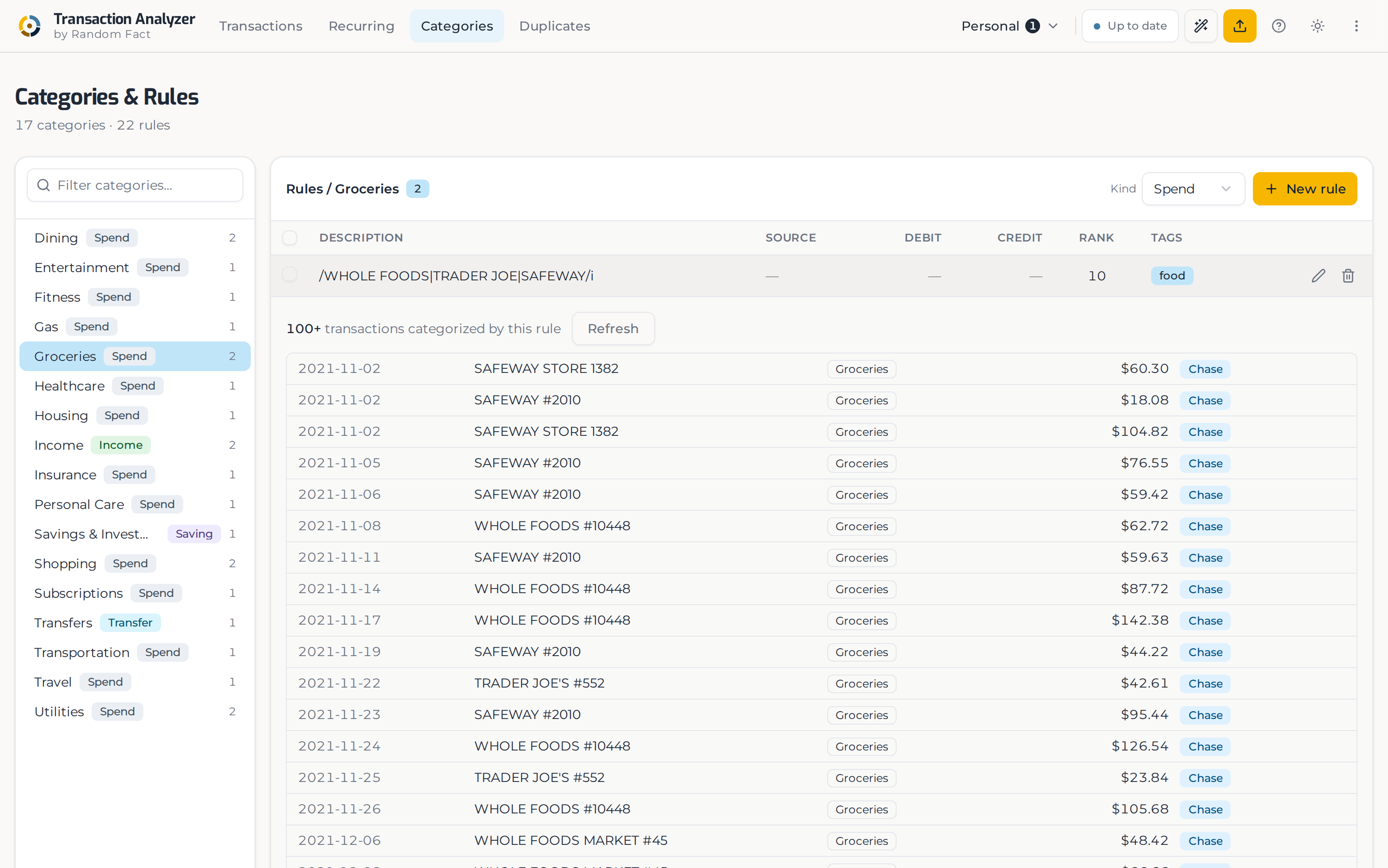Click the 2021-12-06 WHOLE FOODS MARKET #45 row
The image size is (1388, 868).
click(821, 840)
